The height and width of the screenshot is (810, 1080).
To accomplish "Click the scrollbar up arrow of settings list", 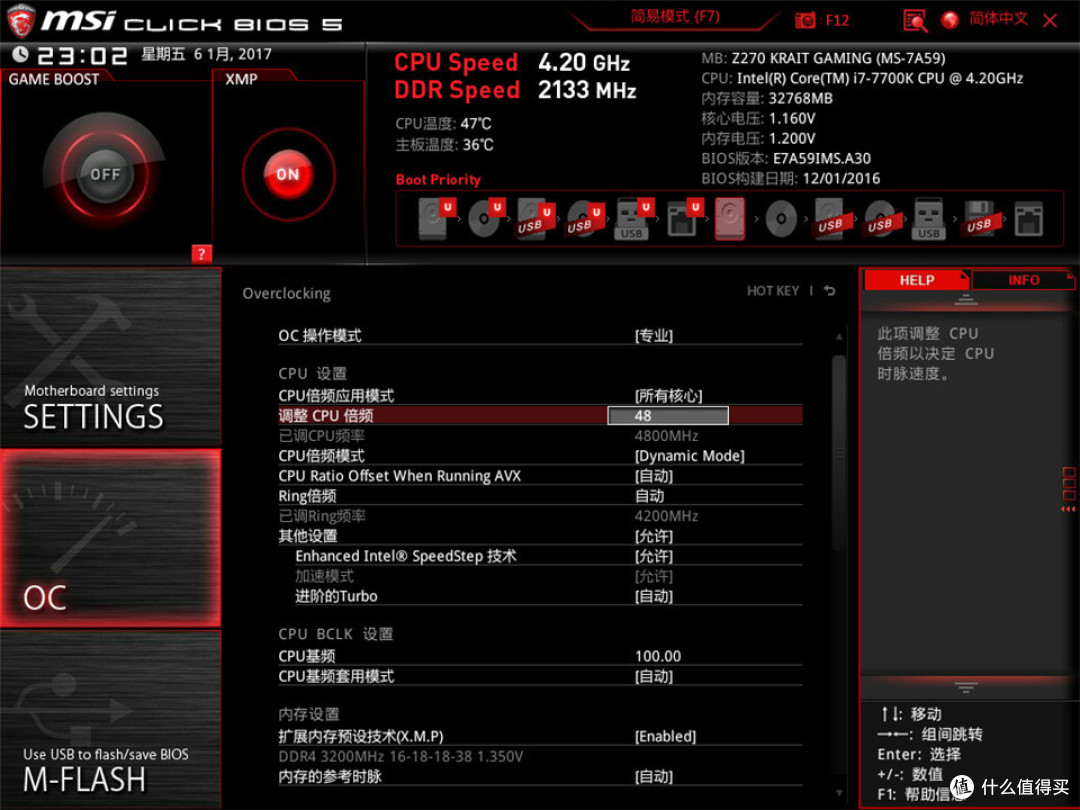I will coord(839,336).
